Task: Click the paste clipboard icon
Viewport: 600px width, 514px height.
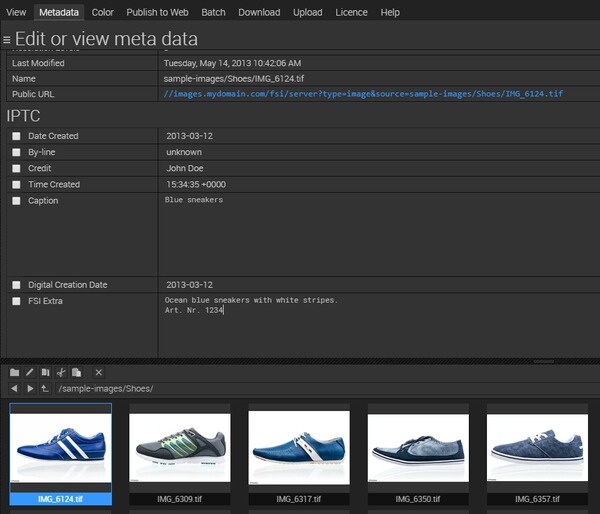Action: pos(76,372)
